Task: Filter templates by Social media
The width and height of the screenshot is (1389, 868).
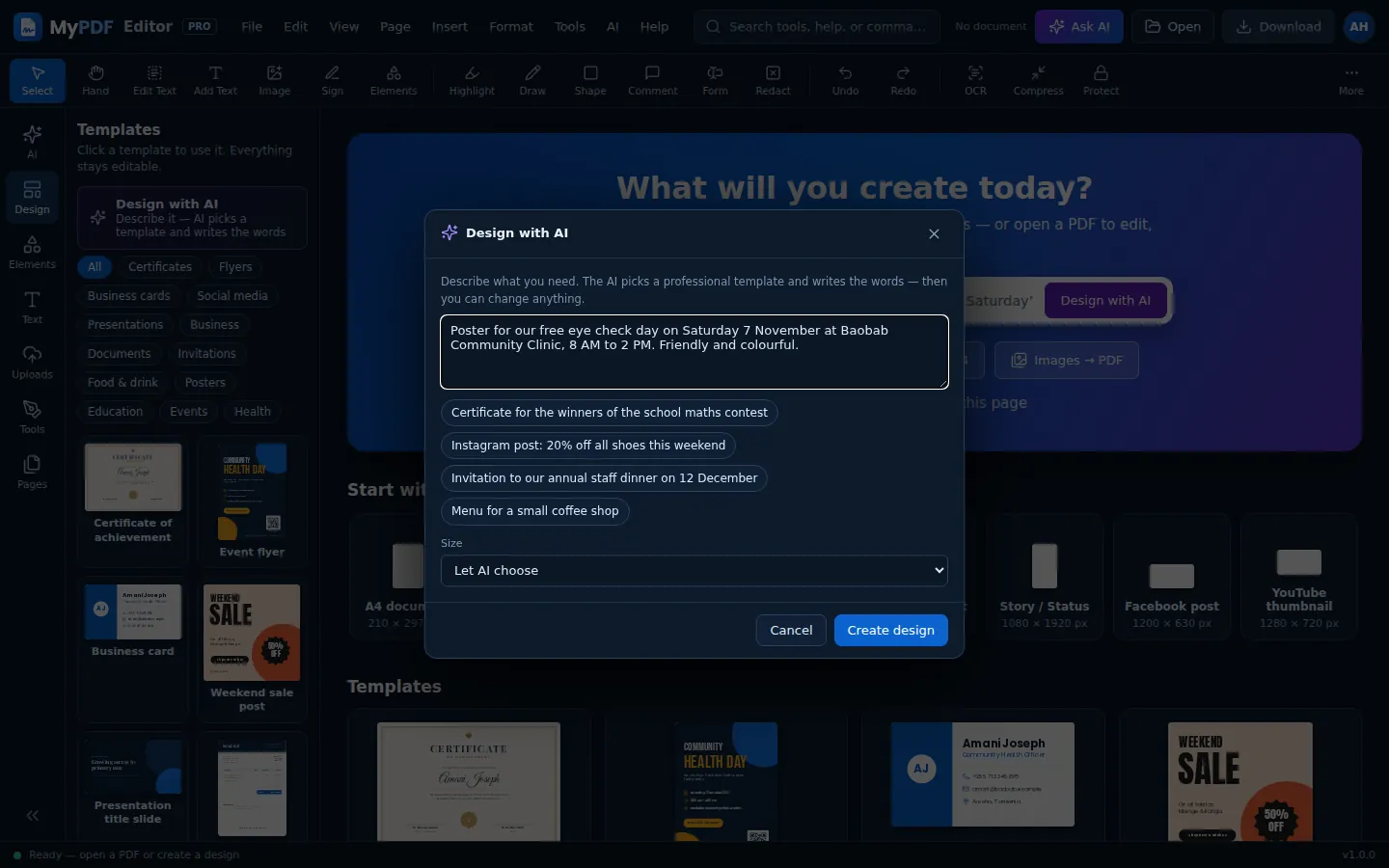Action: tap(232, 296)
